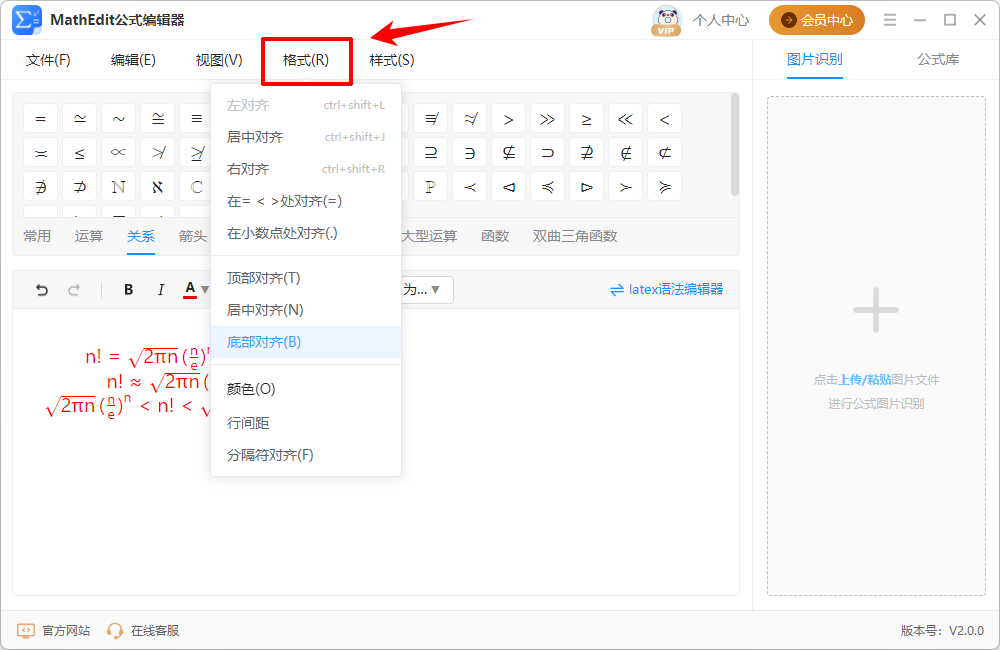This screenshot has width=1000, height=650.
Task: Open the hamburger settings menu
Action: pos(890,20)
